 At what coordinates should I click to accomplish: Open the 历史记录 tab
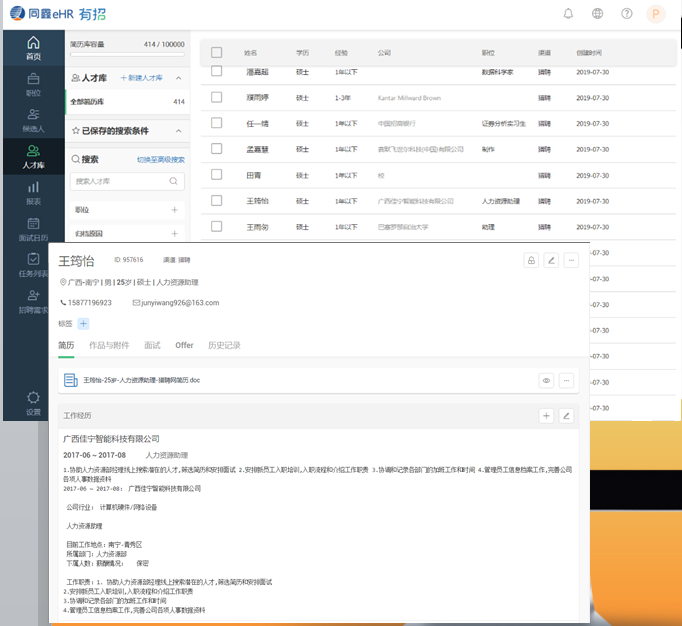coord(223,345)
